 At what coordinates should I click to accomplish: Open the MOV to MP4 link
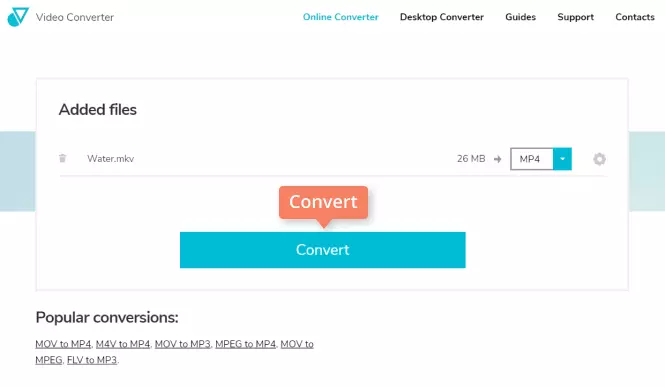63,344
